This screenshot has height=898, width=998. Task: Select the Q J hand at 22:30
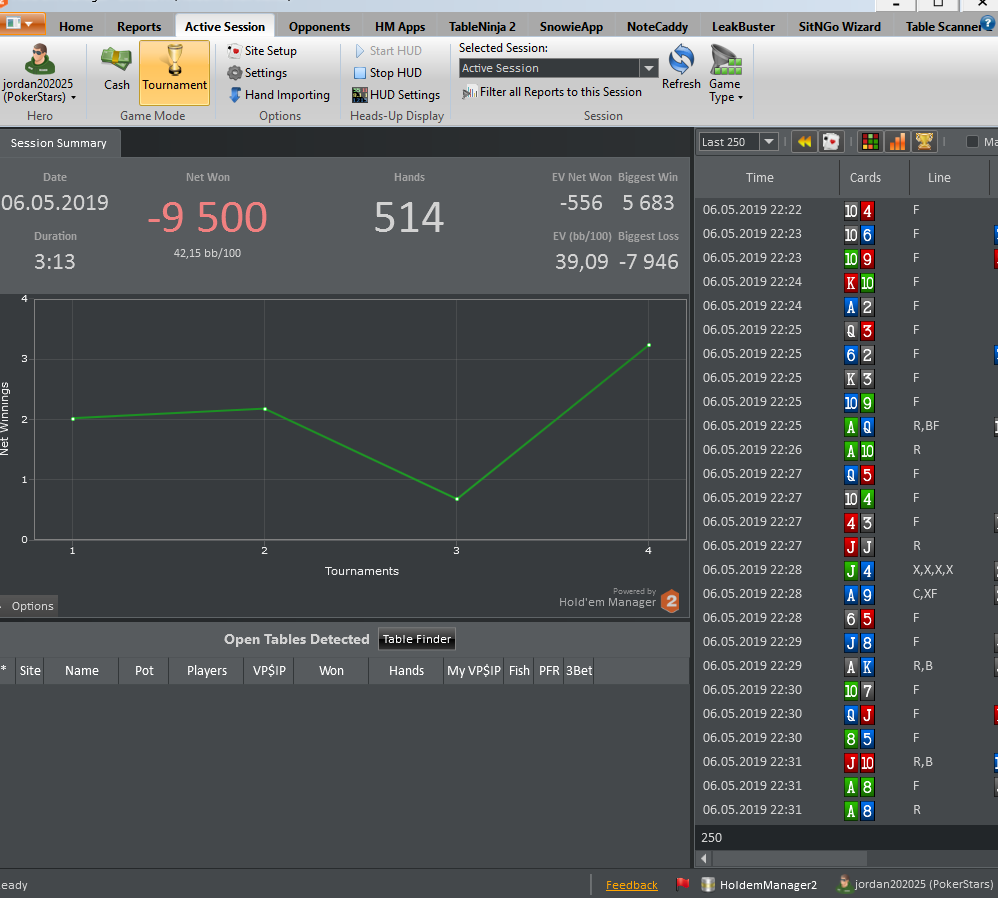(846, 714)
